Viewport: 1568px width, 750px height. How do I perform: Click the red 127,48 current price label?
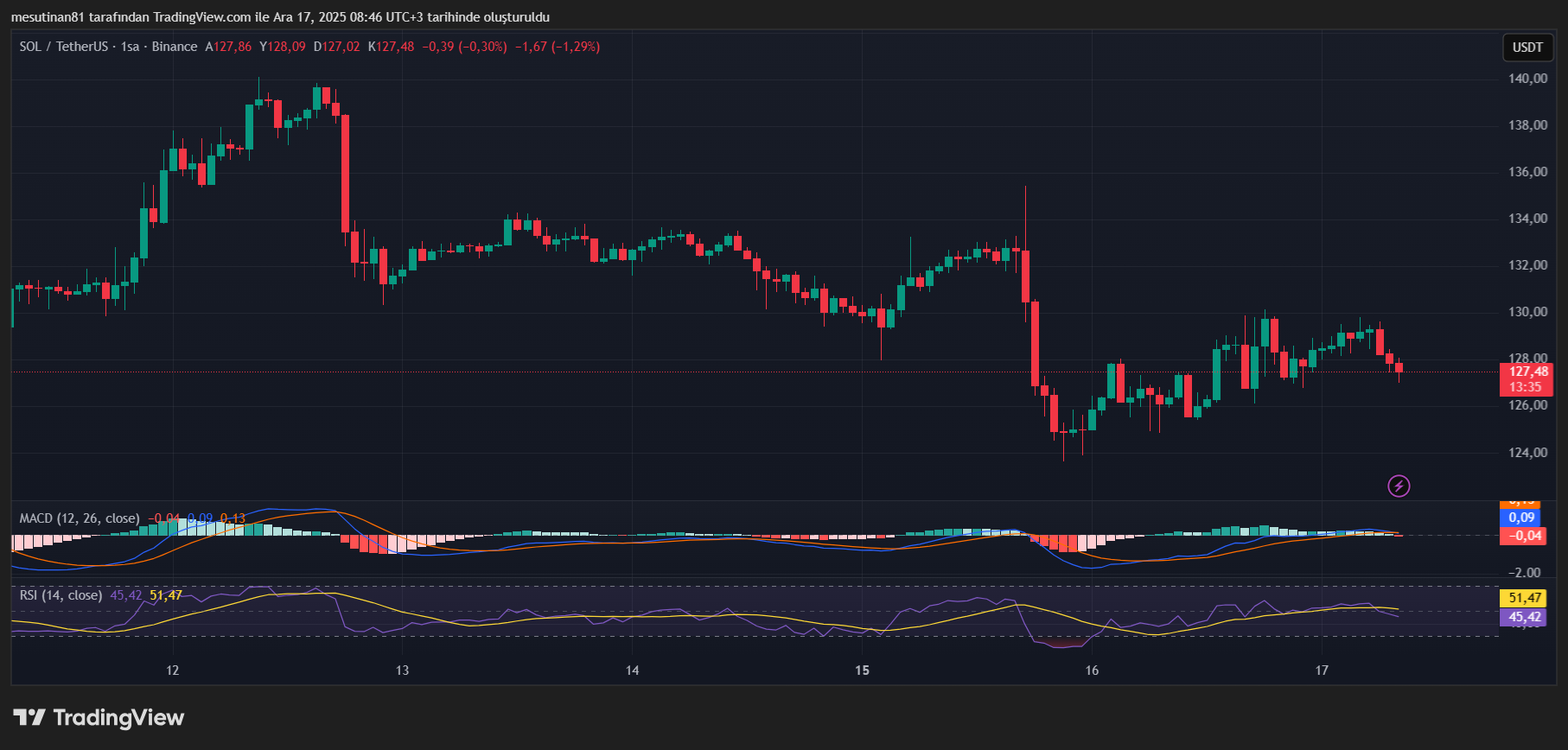1527,372
